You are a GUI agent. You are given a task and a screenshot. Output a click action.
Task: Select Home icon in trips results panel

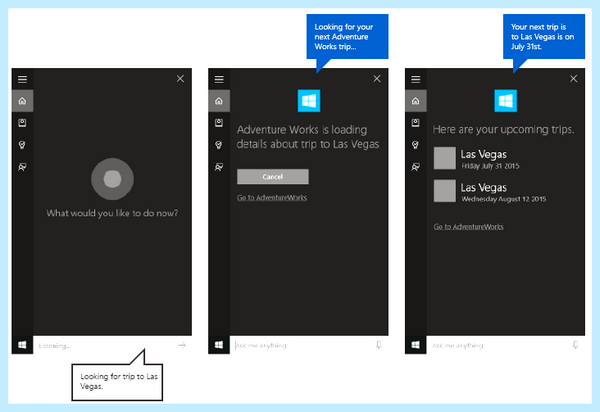416,101
